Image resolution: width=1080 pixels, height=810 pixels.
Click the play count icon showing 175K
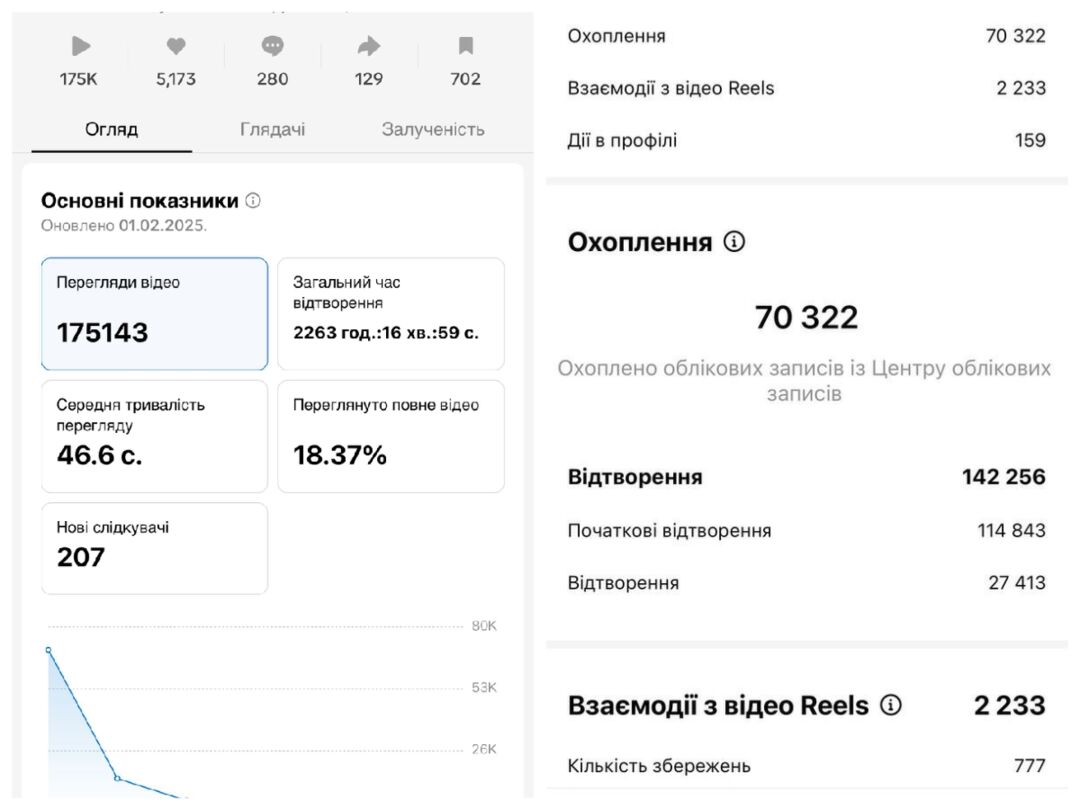click(80, 45)
